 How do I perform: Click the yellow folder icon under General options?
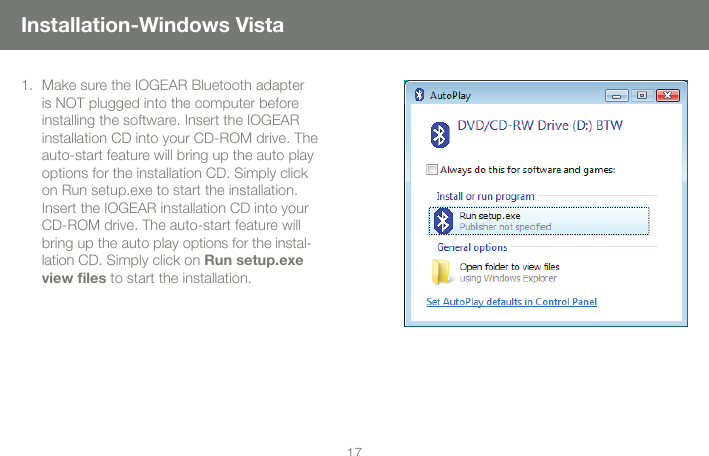[x=441, y=272]
